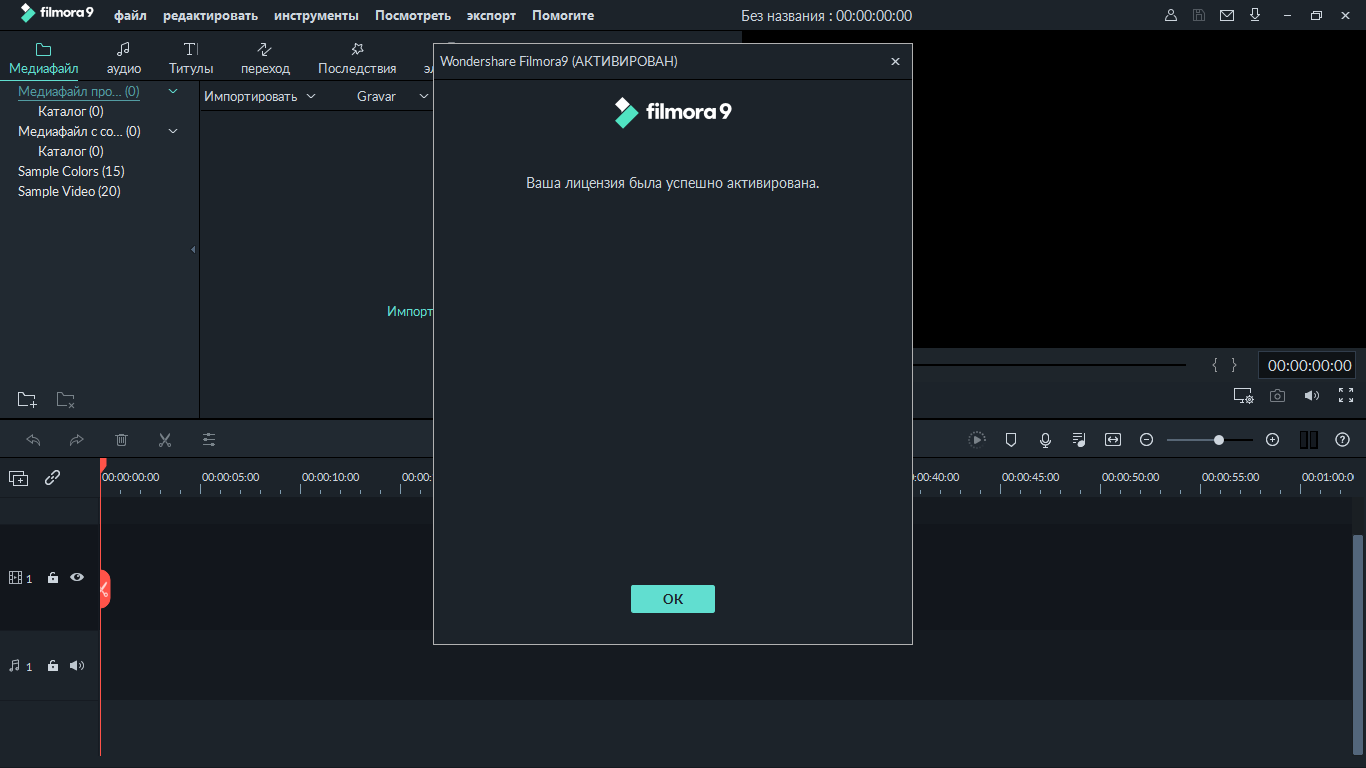Select Медиафайл с со... (0) tree item
The width and height of the screenshot is (1366, 768).
click(x=79, y=131)
